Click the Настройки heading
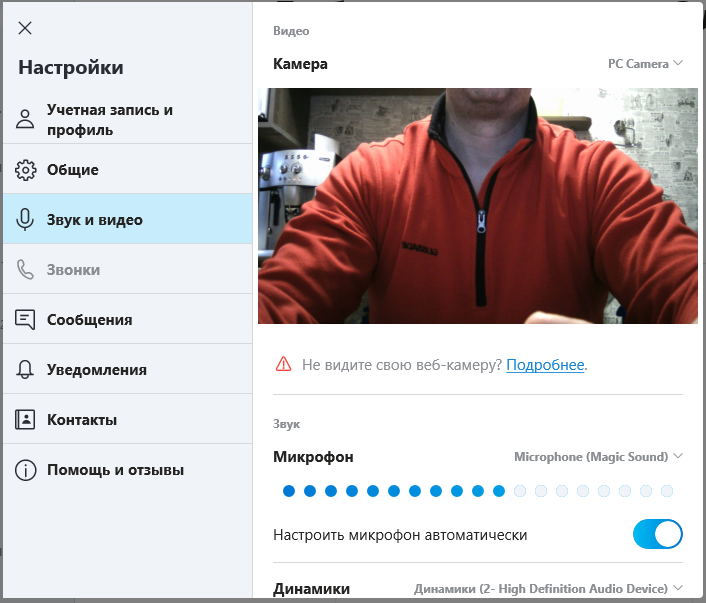Screen dimensions: 706x603 pyautogui.click(x=71, y=68)
